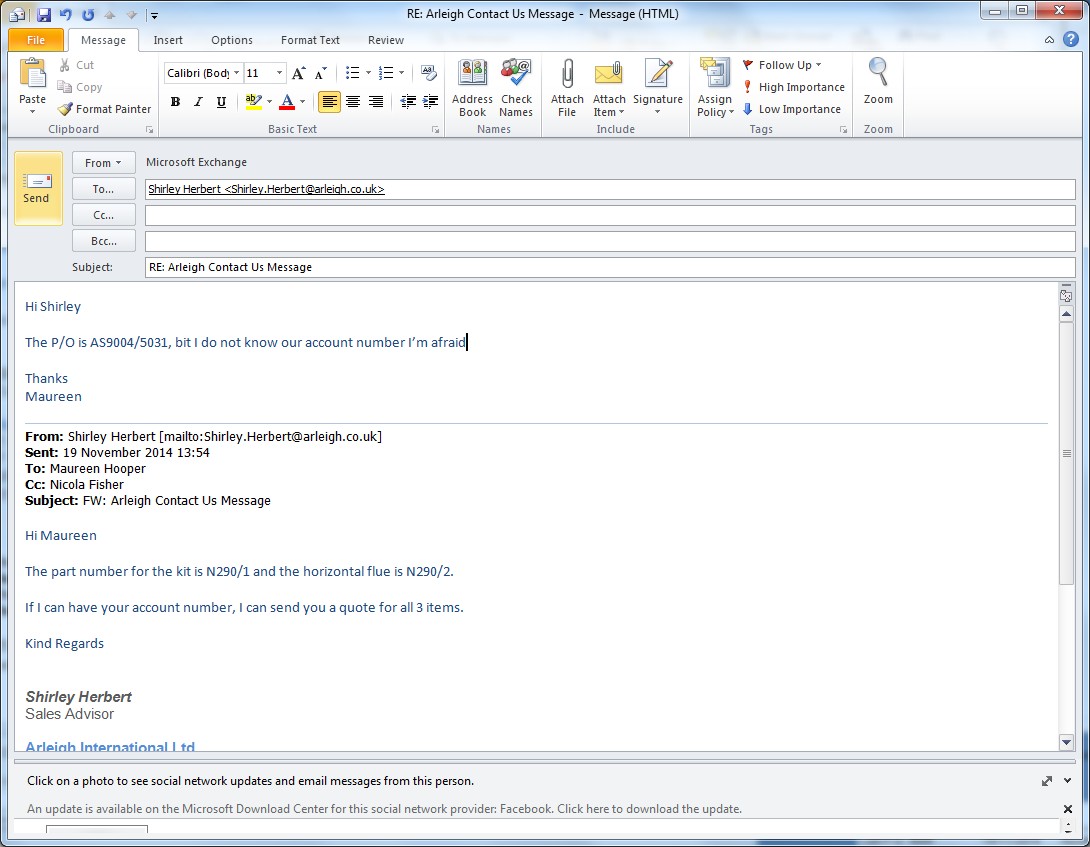Toggle align text left
This screenshot has width=1090, height=847.
[x=330, y=102]
